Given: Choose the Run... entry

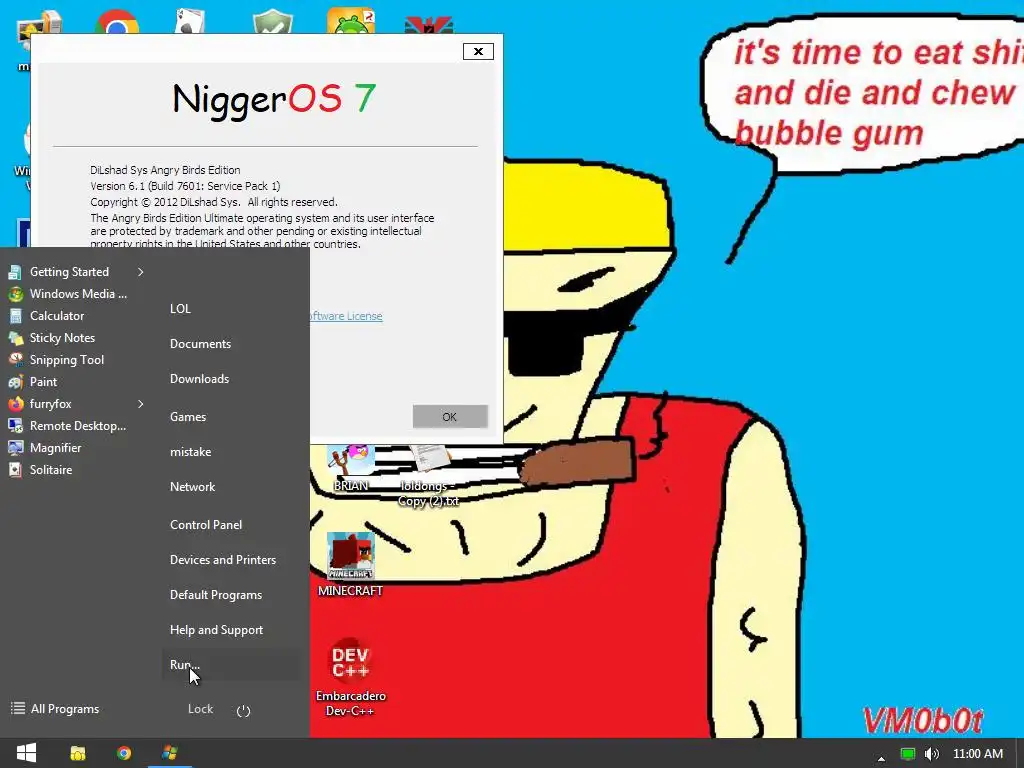Looking at the screenshot, I should point(231,665).
